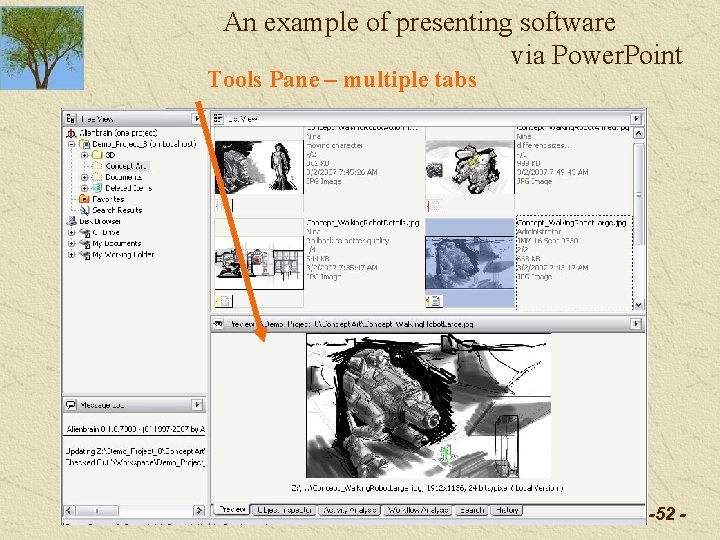720x540 pixels.
Task: Click status icon under the multi-sided robot thumbnail
Action: coord(433,206)
